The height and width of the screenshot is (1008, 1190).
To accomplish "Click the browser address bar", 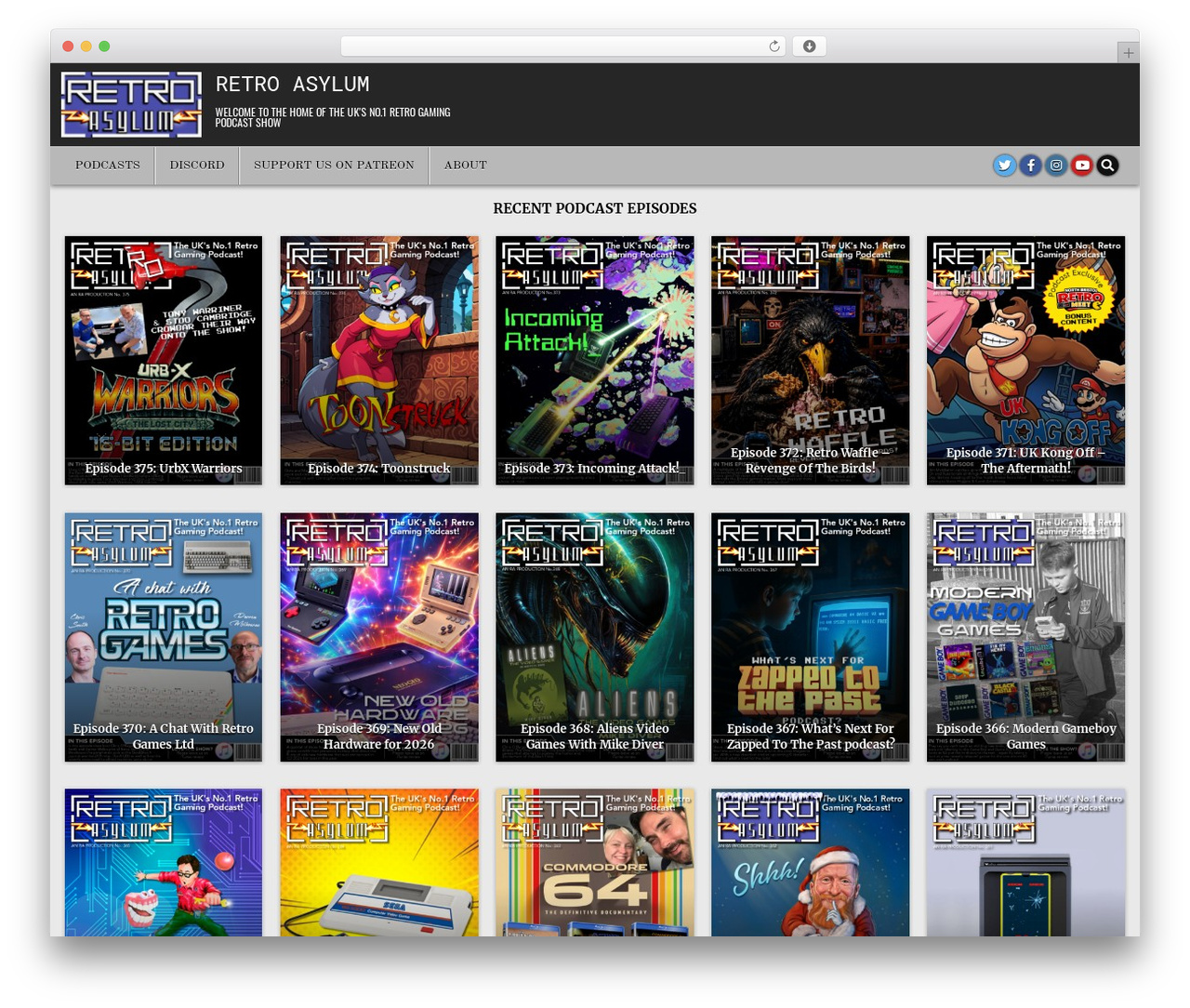I will click(x=563, y=46).
